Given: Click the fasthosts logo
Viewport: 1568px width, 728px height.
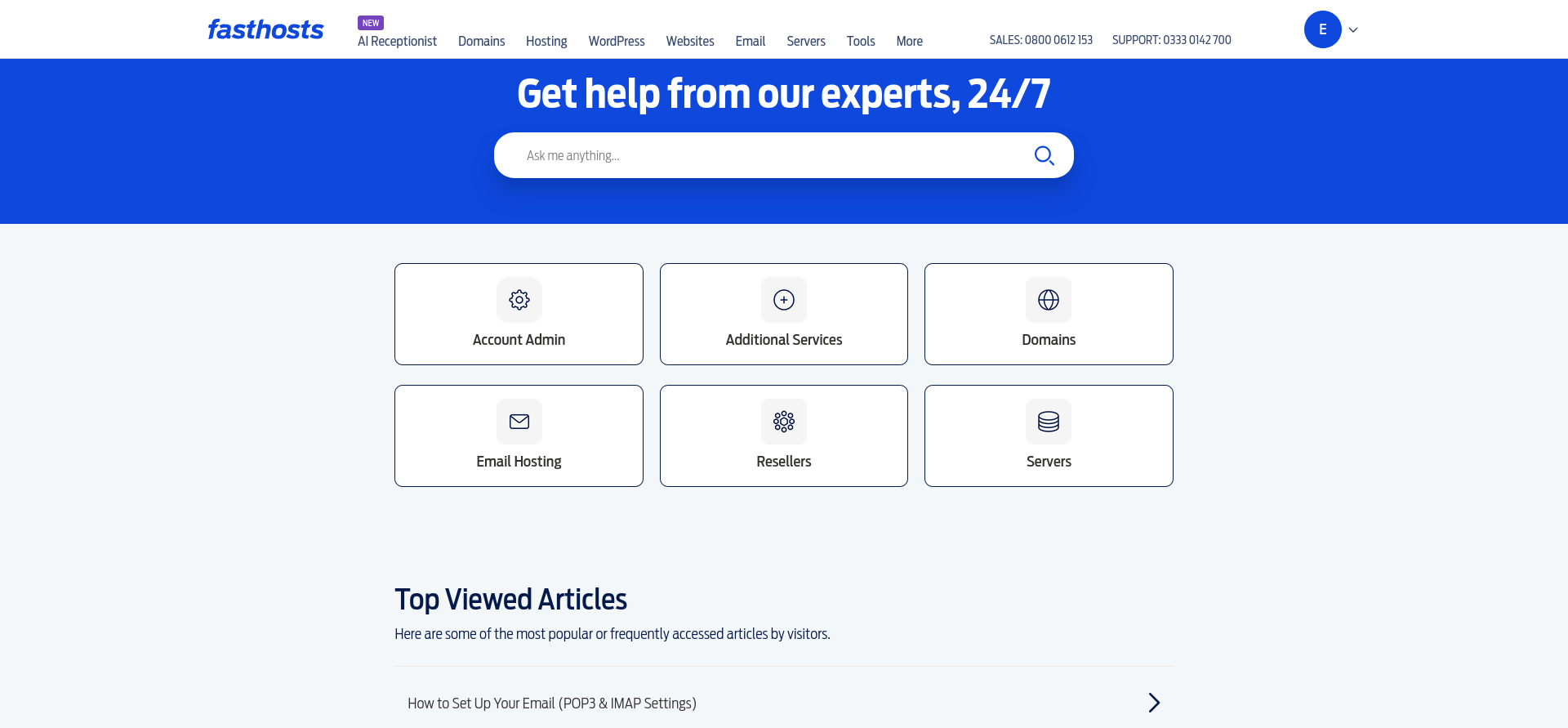Looking at the screenshot, I should coord(265,29).
